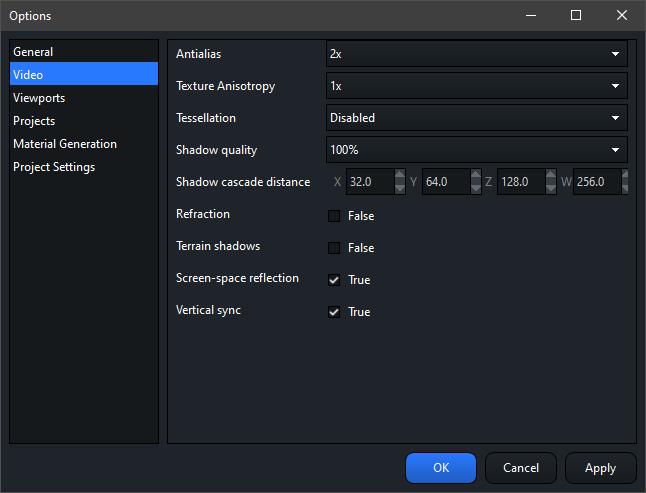646x493 pixels.
Task: Expand the Texture Anisotropy dropdown
Action: [x=476, y=86]
